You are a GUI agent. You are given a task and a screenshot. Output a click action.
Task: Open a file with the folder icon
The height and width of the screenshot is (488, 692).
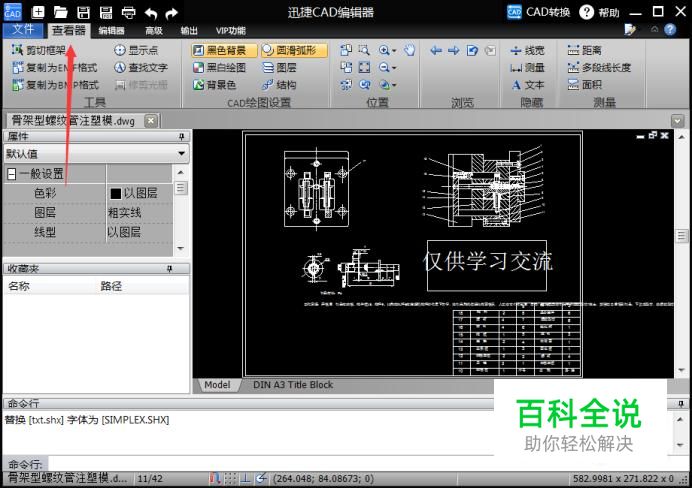[x=60, y=12]
